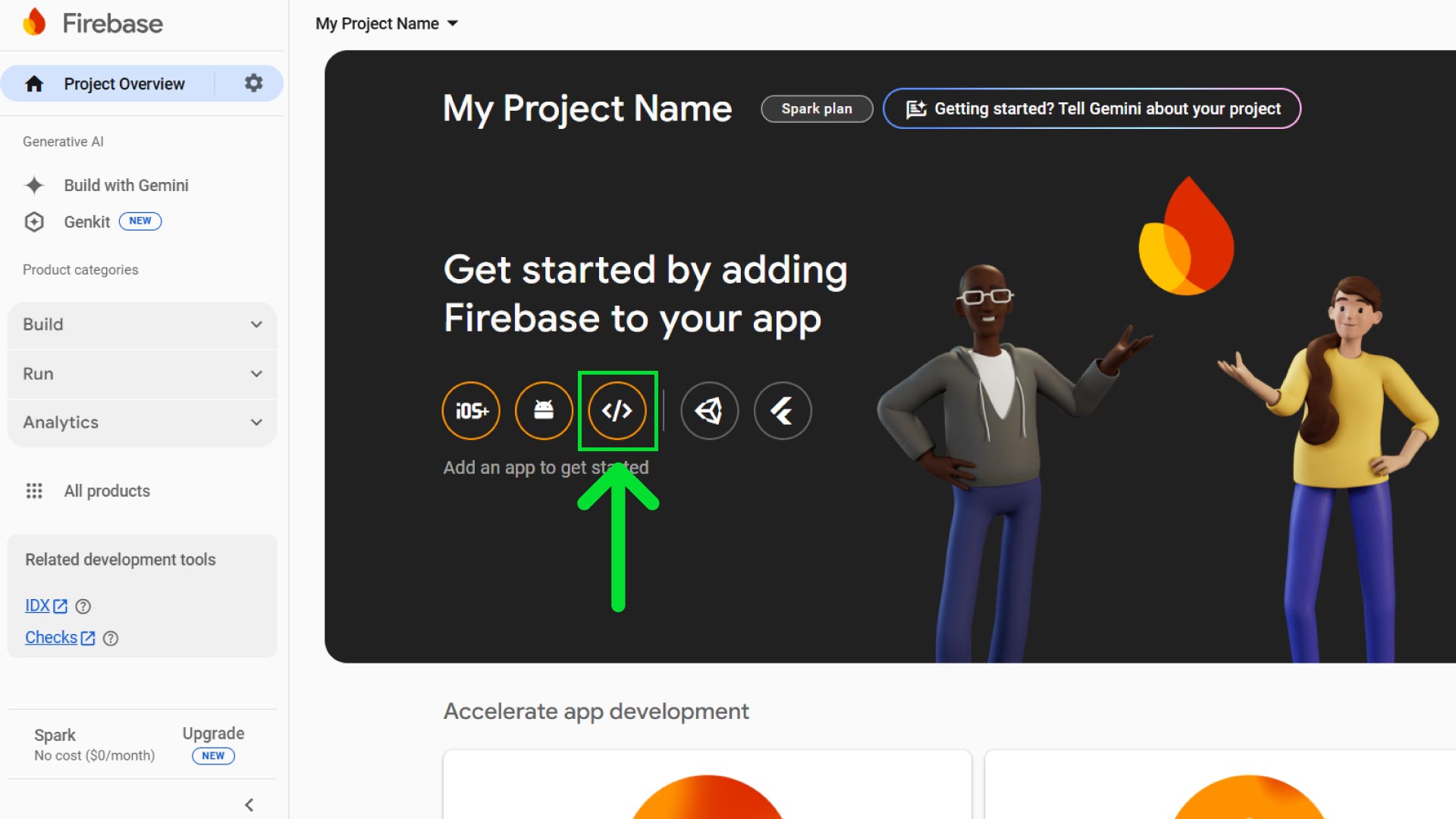Image resolution: width=1456 pixels, height=819 pixels.
Task: Select the Unity platform icon
Action: pyautogui.click(x=709, y=410)
